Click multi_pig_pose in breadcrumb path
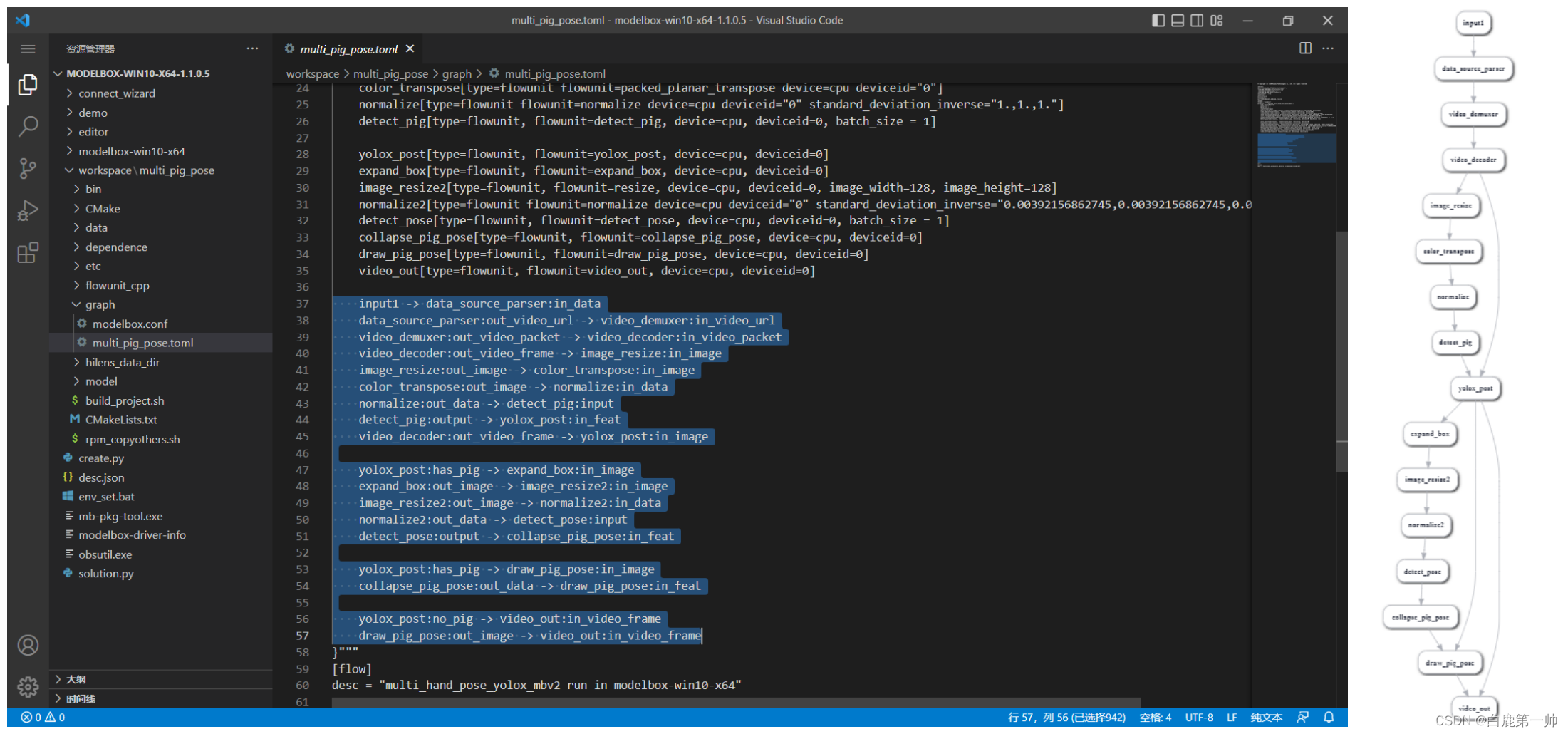This screenshot has width=1568, height=734. (x=391, y=73)
